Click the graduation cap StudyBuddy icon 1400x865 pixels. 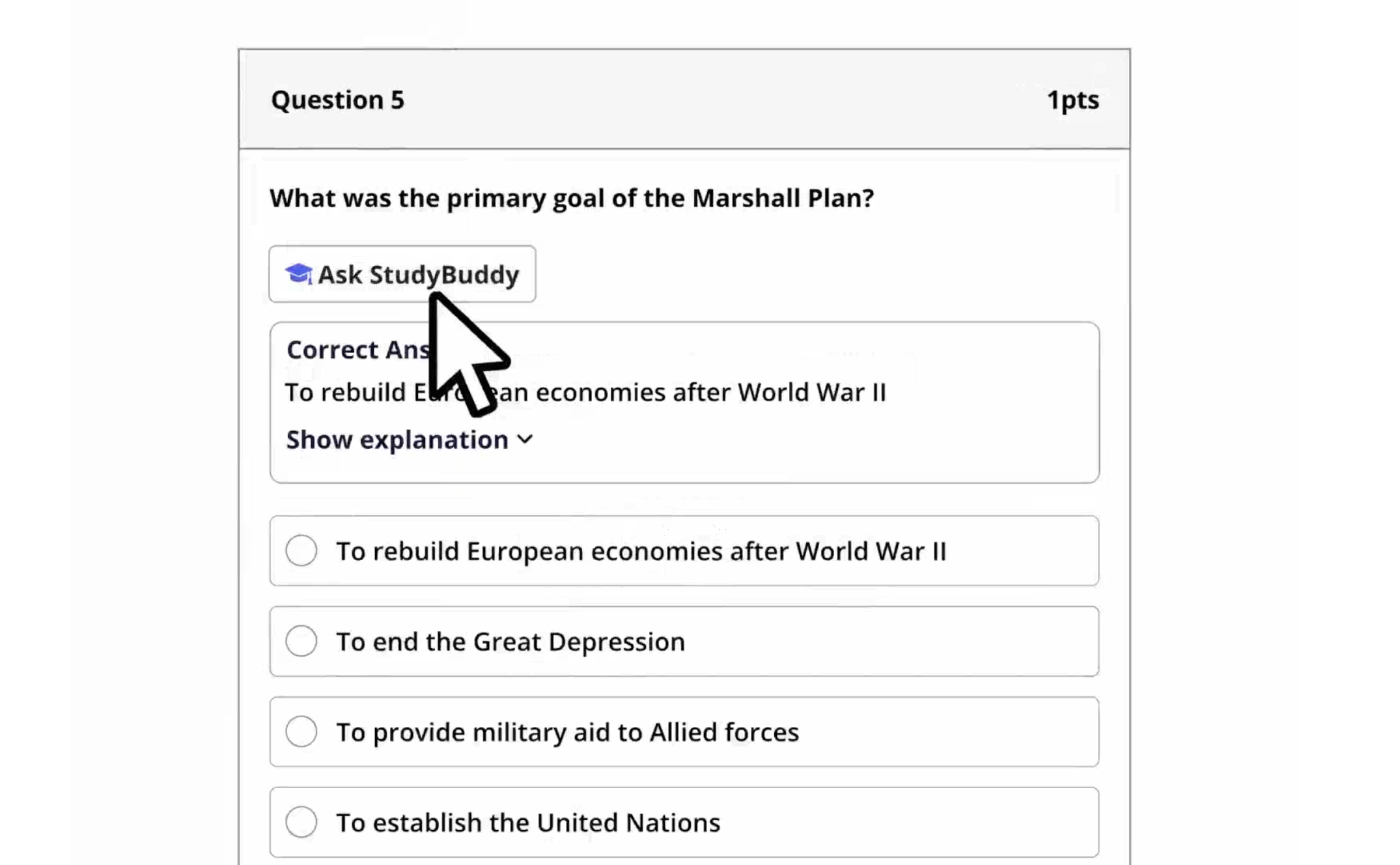(x=299, y=274)
